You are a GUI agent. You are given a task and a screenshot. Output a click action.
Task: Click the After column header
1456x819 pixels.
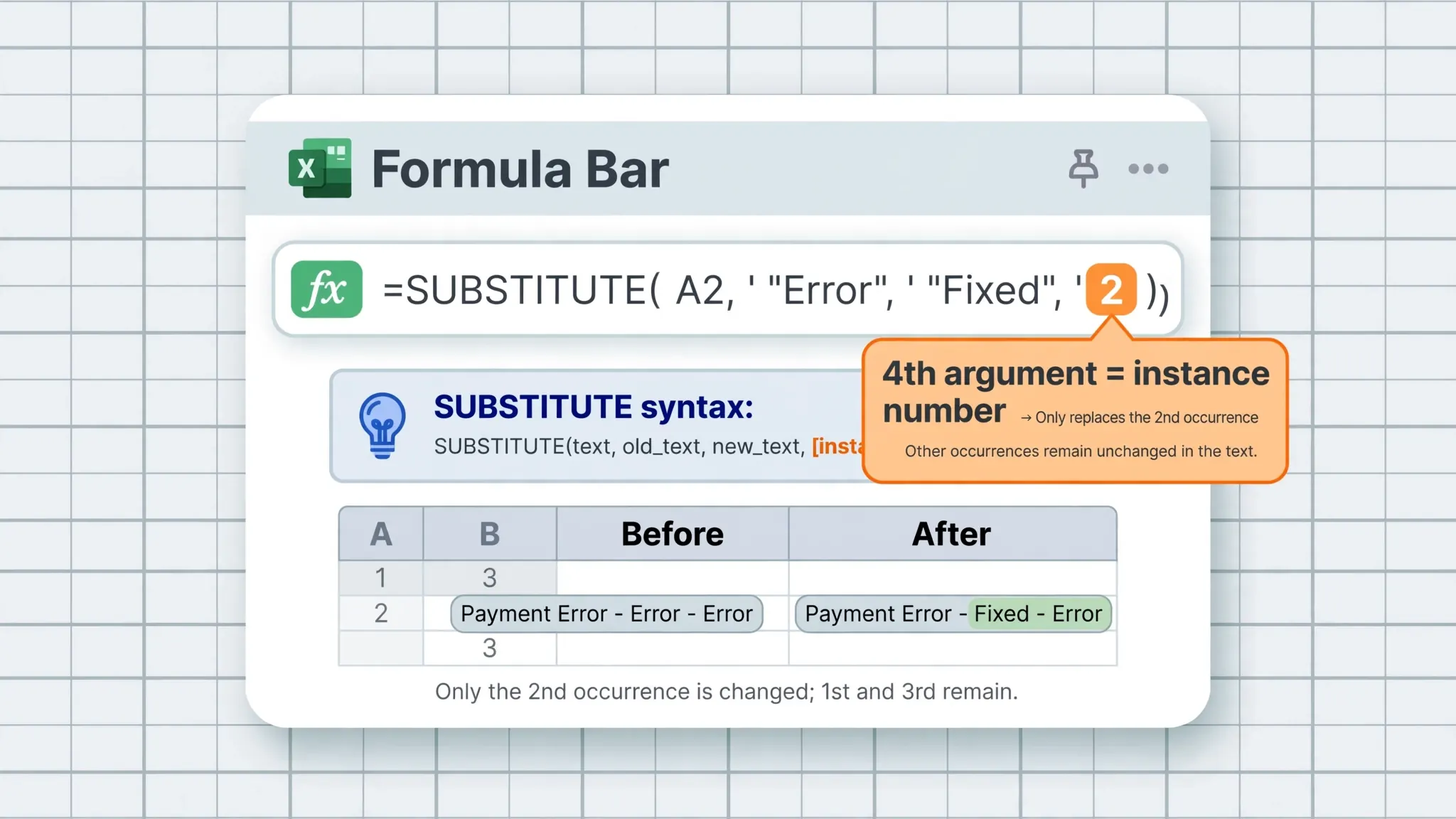tap(952, 534)
